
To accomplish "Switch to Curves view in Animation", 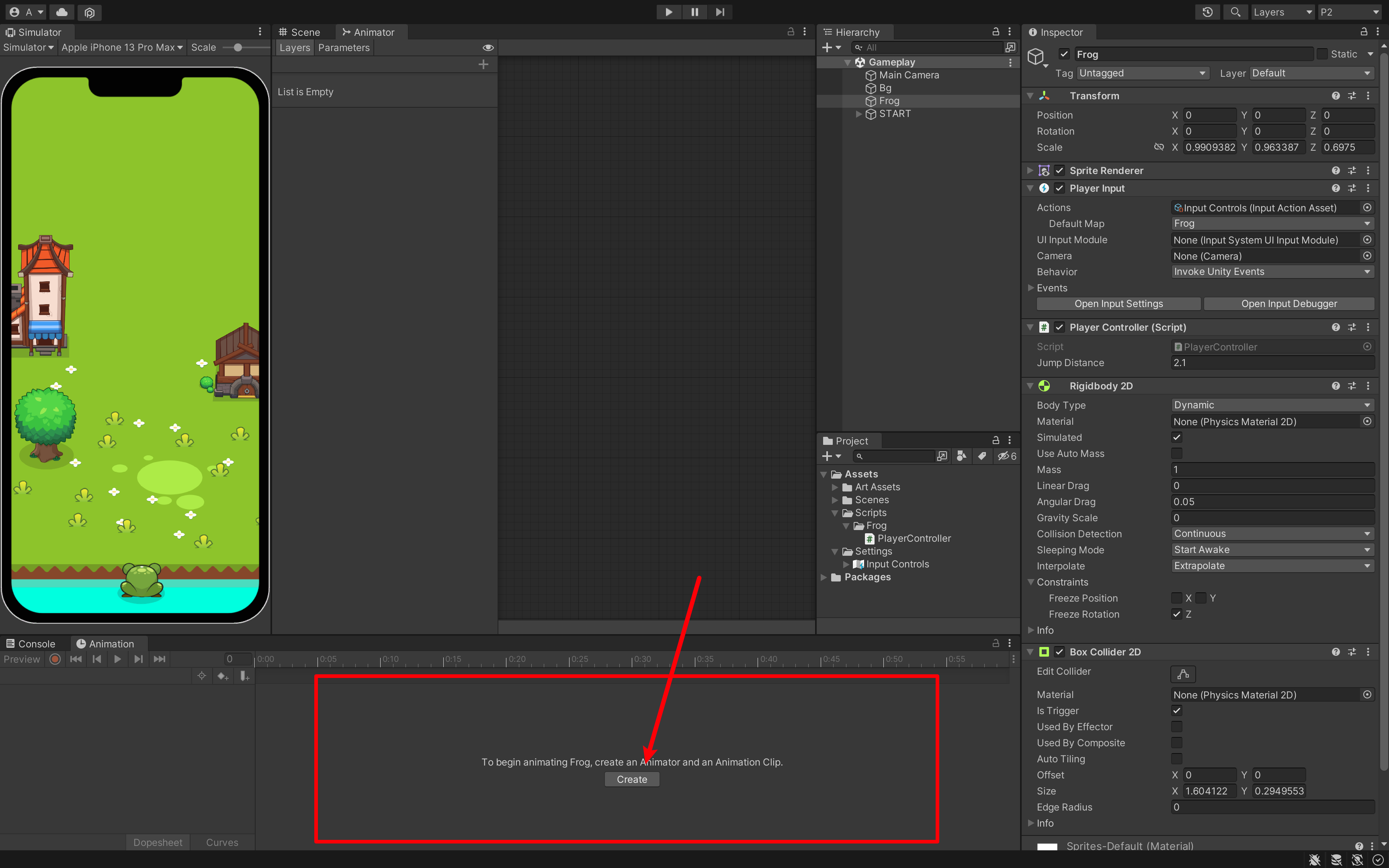I will click(x=222, y=842).
